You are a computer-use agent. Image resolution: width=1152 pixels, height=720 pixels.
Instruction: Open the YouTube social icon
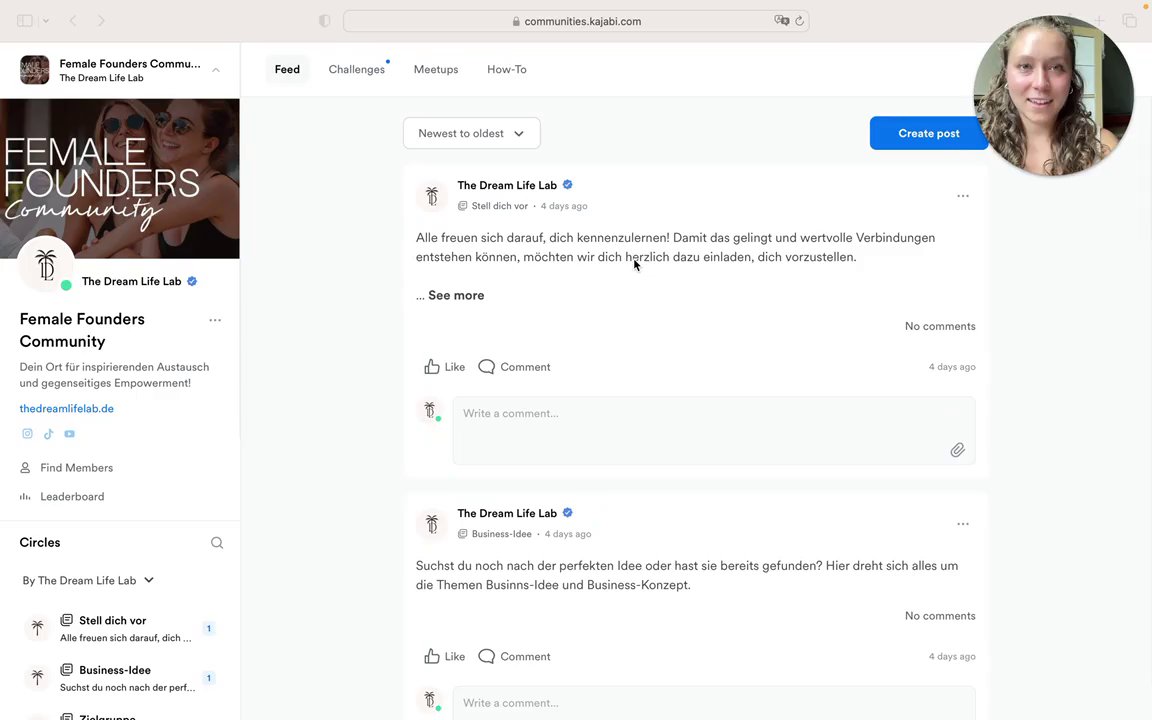(69, 434)
